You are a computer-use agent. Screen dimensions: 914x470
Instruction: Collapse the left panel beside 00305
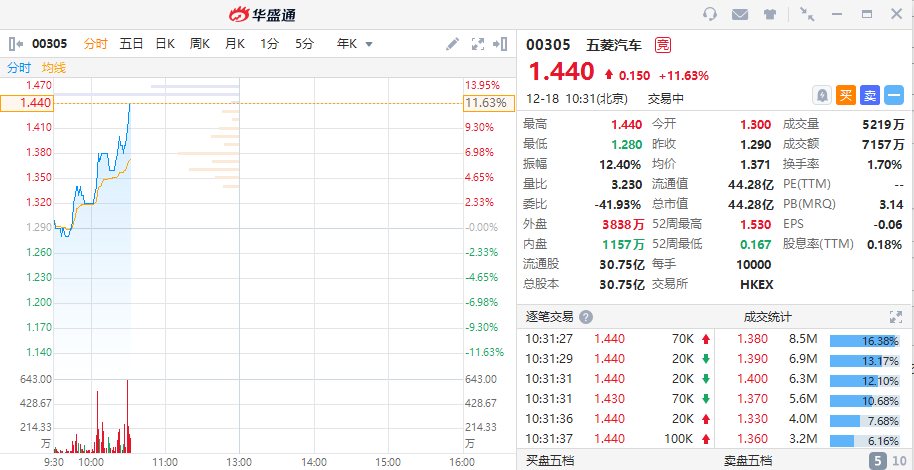click(16, 44)
